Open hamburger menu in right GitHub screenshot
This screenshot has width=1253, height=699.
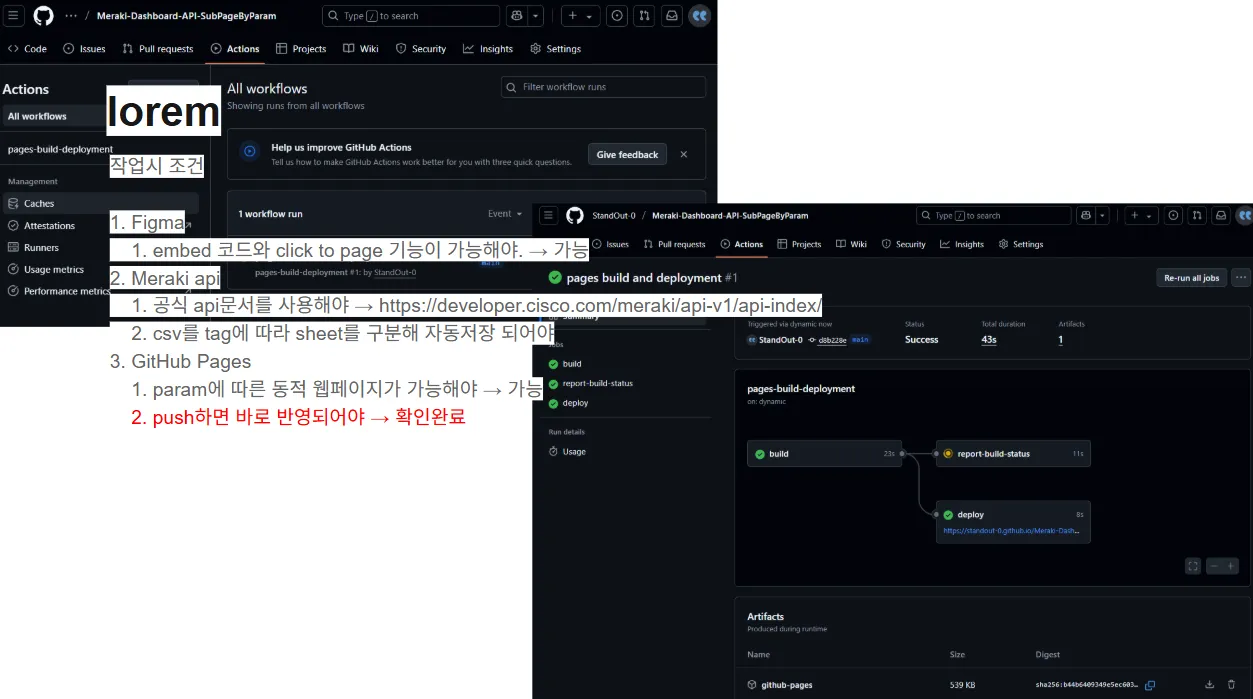[548, 215]
